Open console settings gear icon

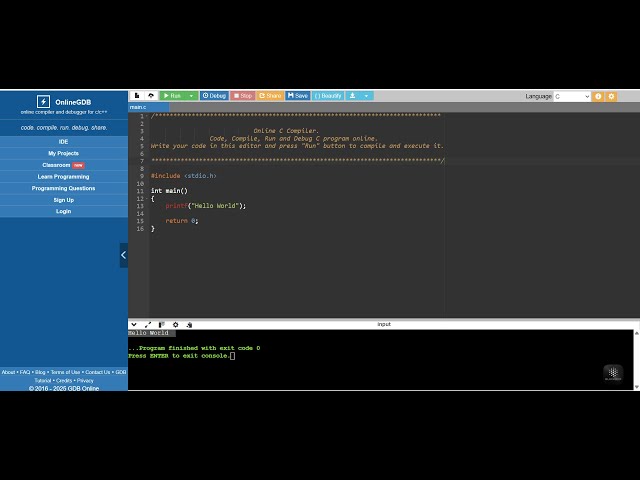(x=176, y=324)
